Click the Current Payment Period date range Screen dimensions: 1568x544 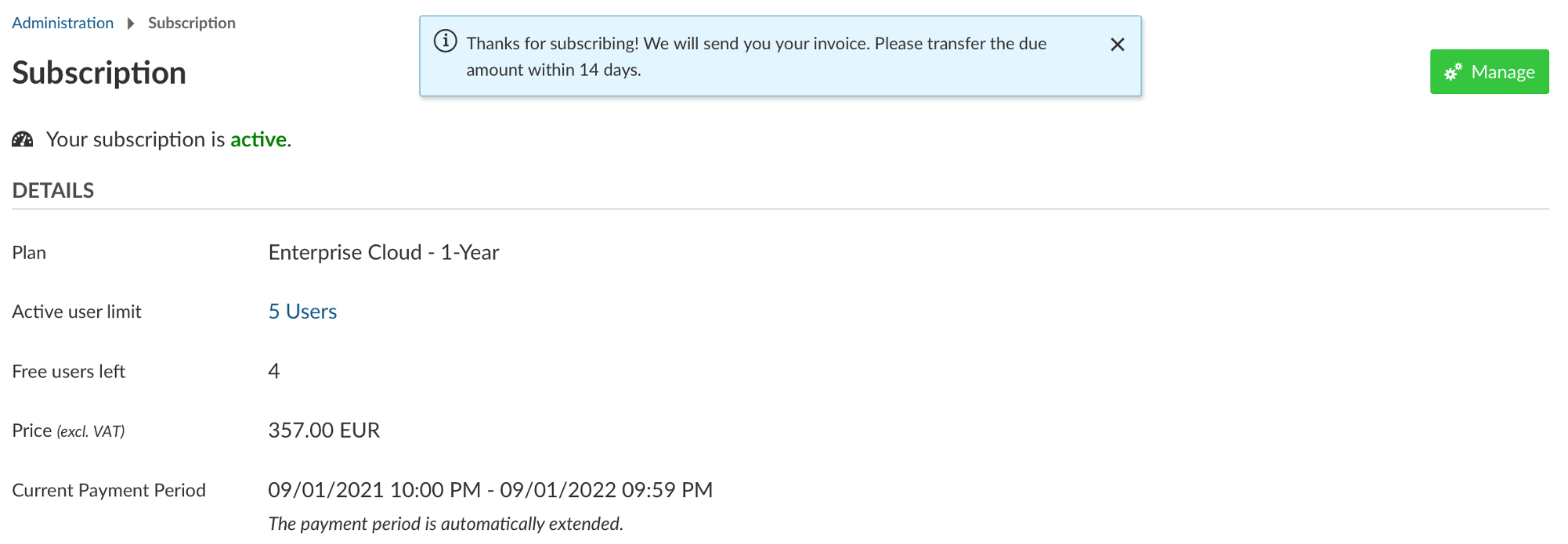pyautogui.click(x=490, y=490)
